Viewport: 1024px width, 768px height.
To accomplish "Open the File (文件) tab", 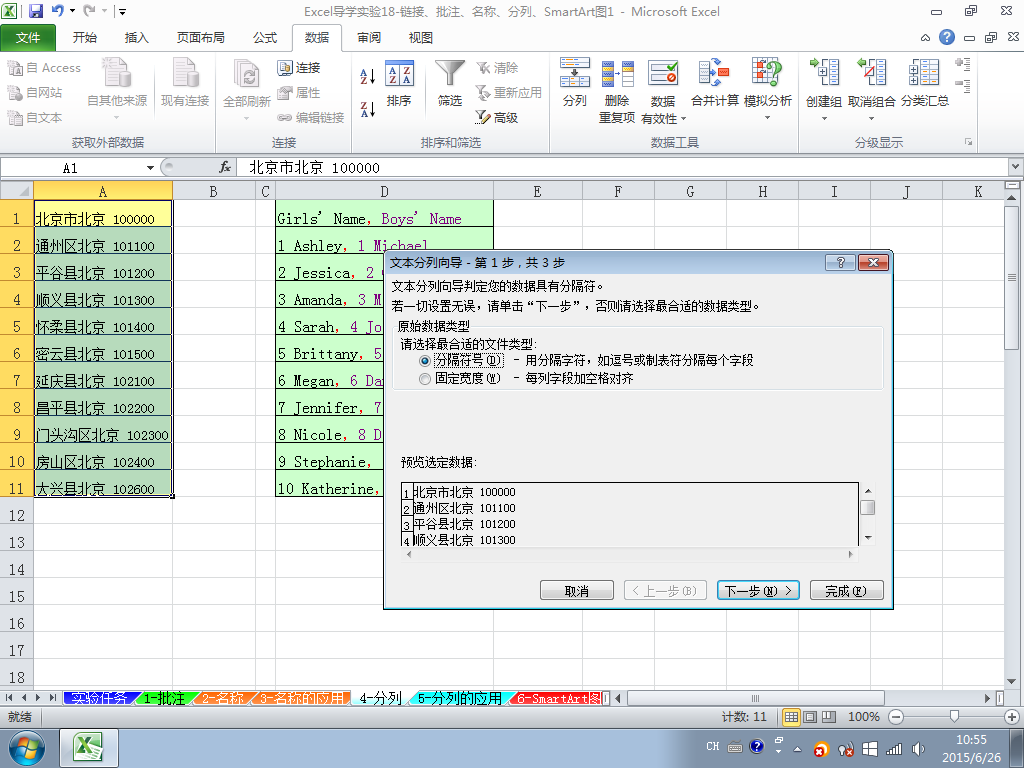I will tap(28, 38).
